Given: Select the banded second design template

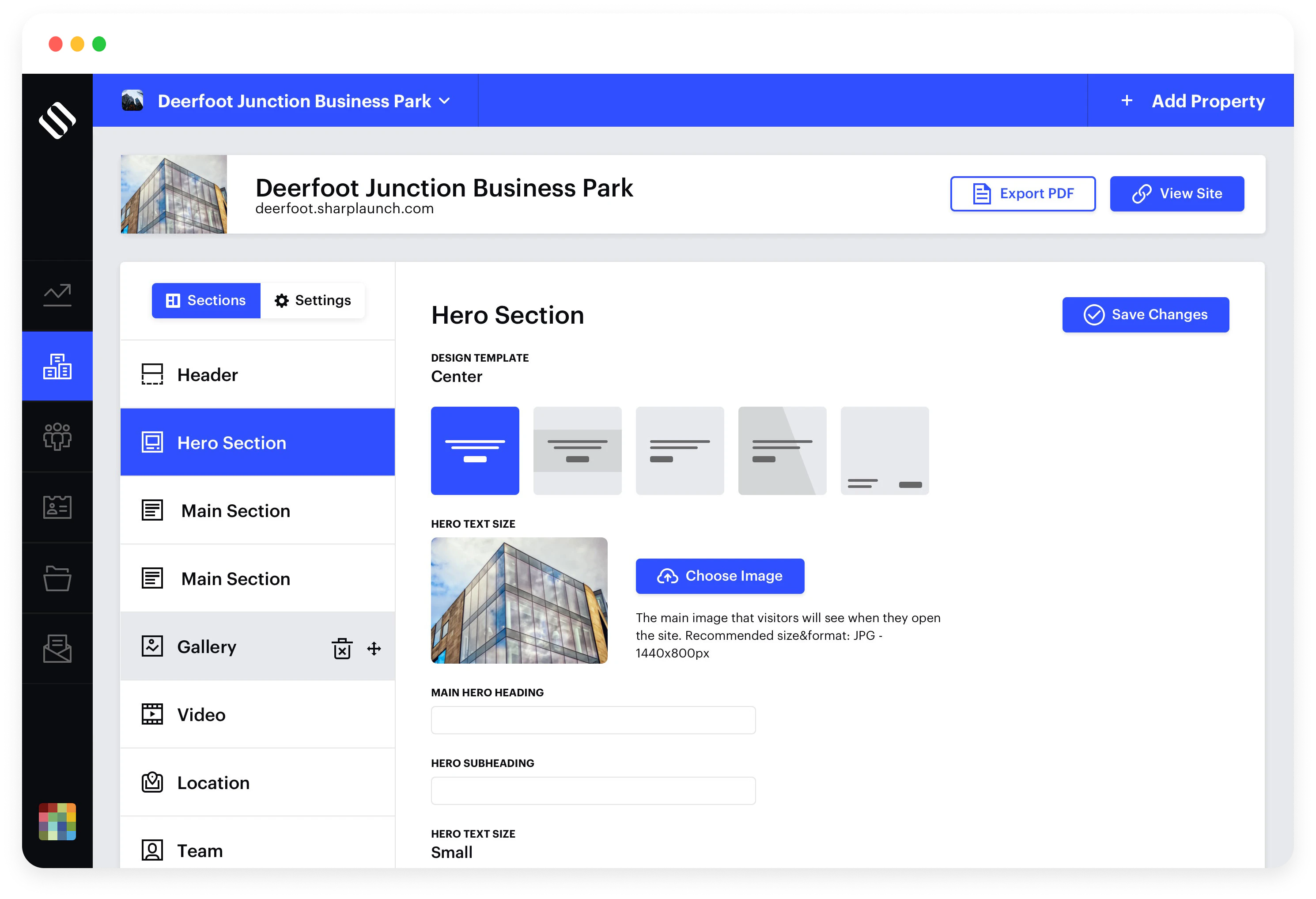Looking at the screenshot, I should [577, 451].
